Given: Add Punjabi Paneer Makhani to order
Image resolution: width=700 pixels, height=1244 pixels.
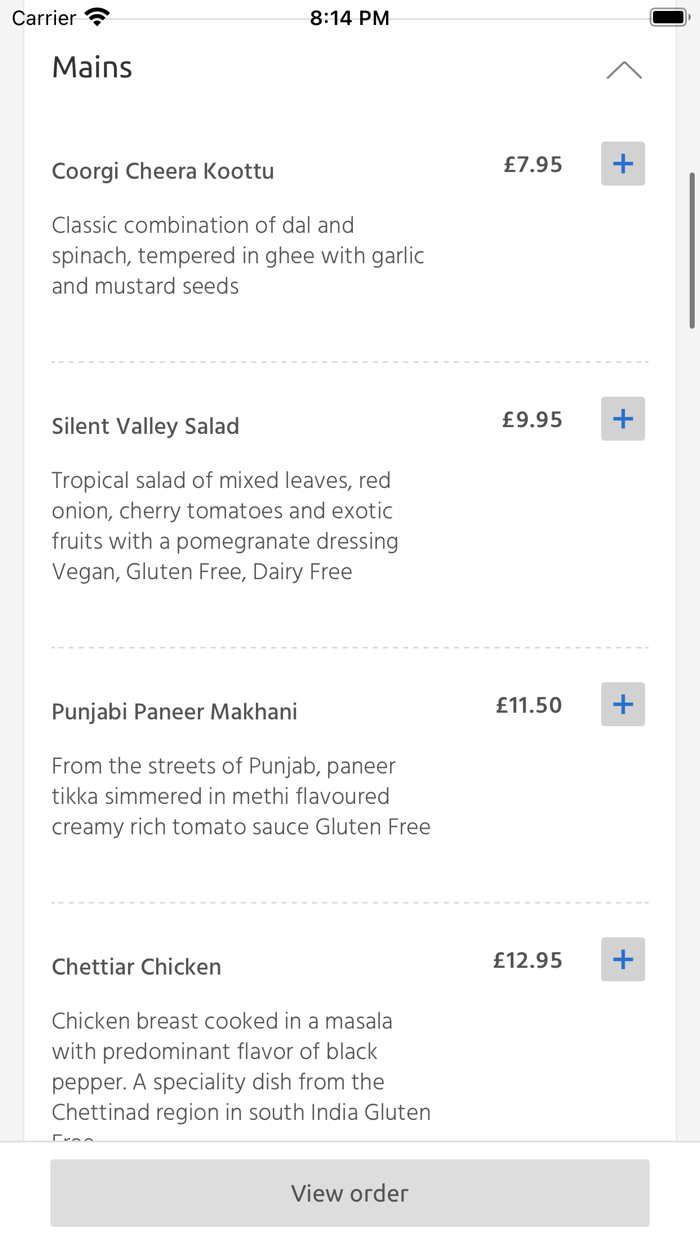Looking at the screenshot, I should 623,704.
